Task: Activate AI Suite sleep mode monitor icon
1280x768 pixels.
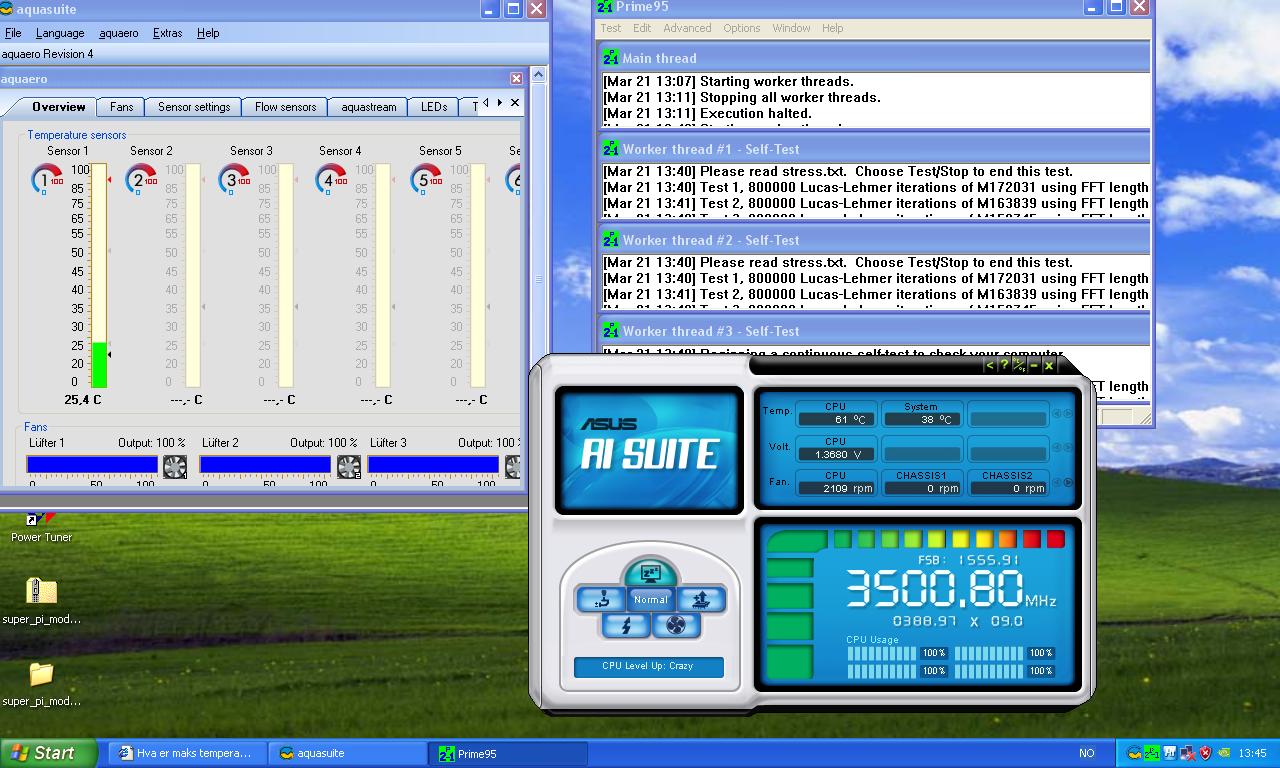Action: coord(650,573)
